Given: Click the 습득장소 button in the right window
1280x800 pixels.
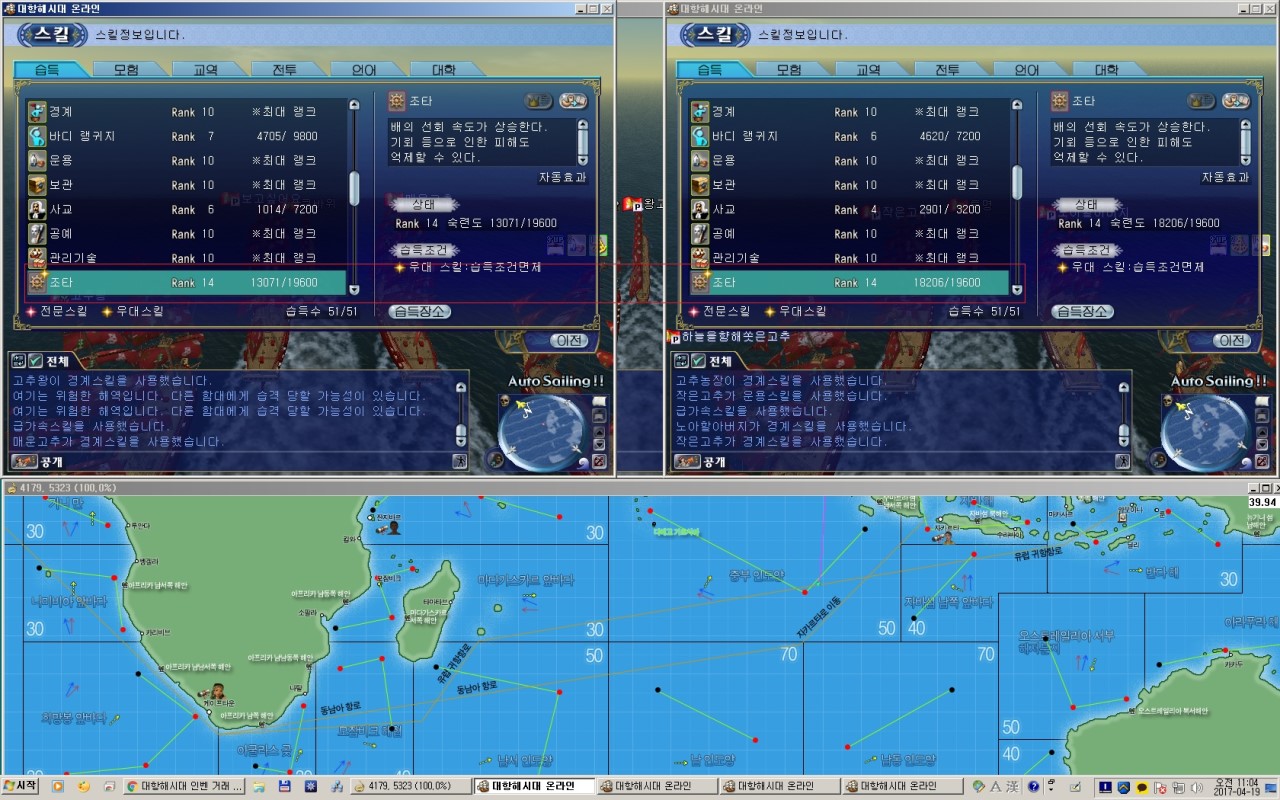Looking at the screenshot, I should pyautogui.click(x=1082, y=311).
